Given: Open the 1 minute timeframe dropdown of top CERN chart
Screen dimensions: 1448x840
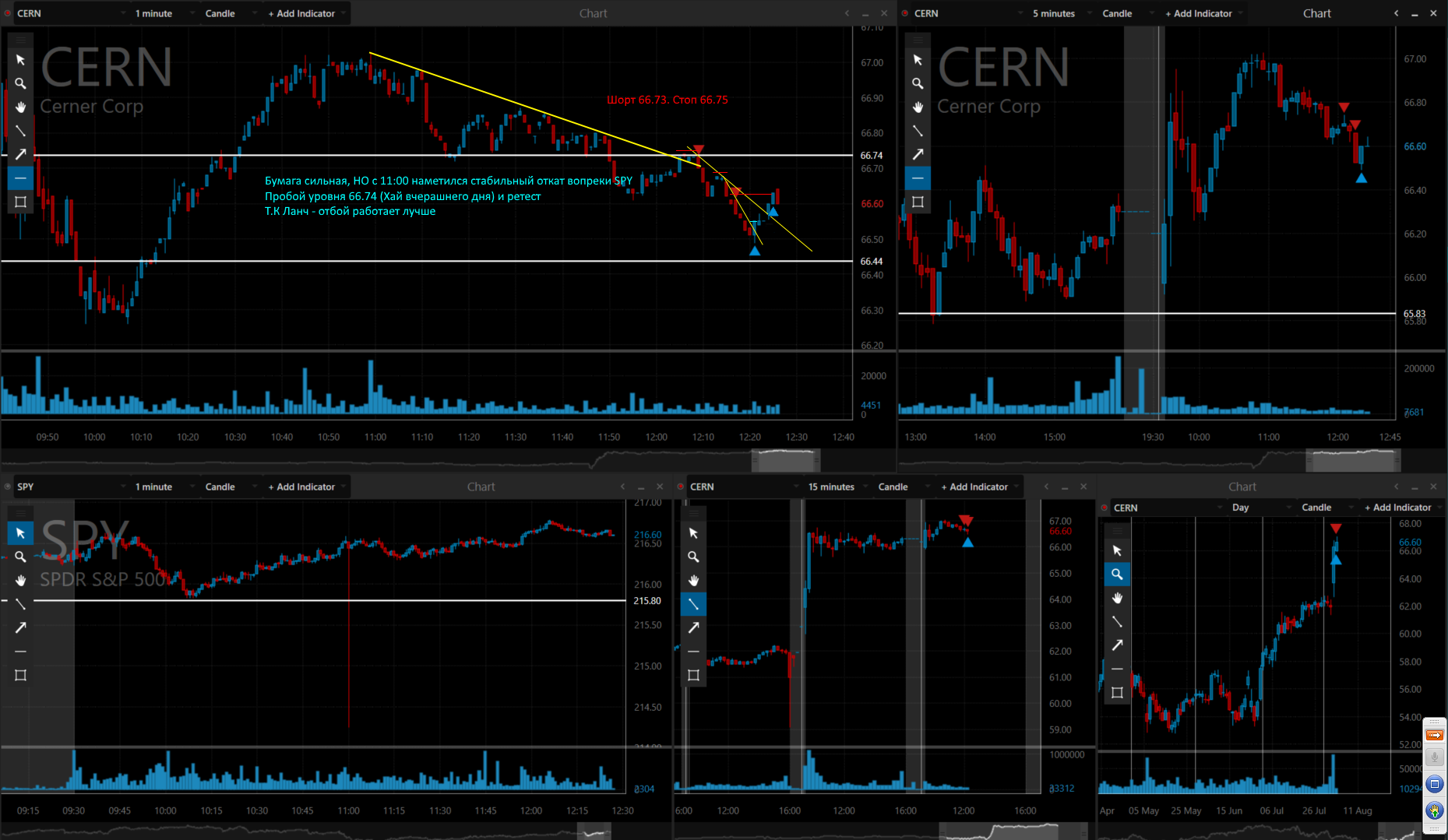Looking at the screenshot, I should pos(164,13).
